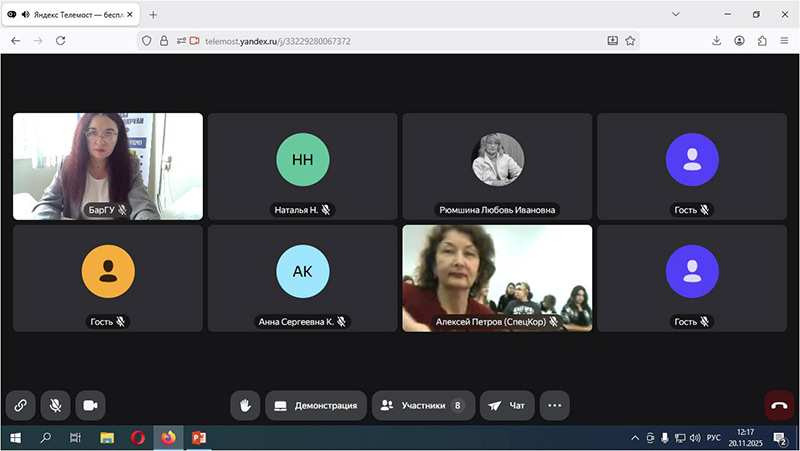Click the Демонстрация screen share button
Viewport: 800px width, 451px height.
pos(316,405)
